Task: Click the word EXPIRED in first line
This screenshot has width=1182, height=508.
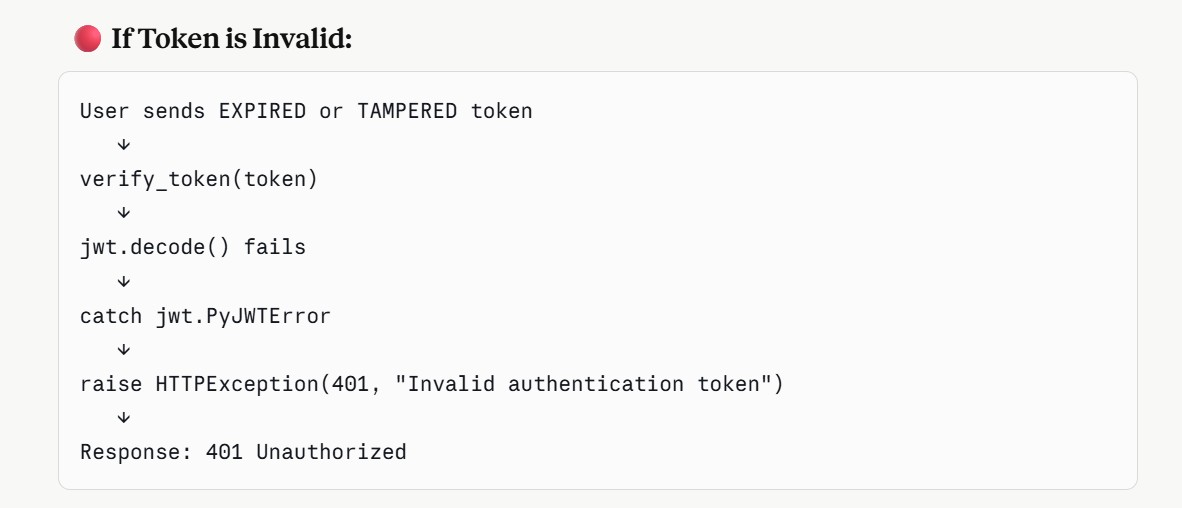Action: pos(262,111)
